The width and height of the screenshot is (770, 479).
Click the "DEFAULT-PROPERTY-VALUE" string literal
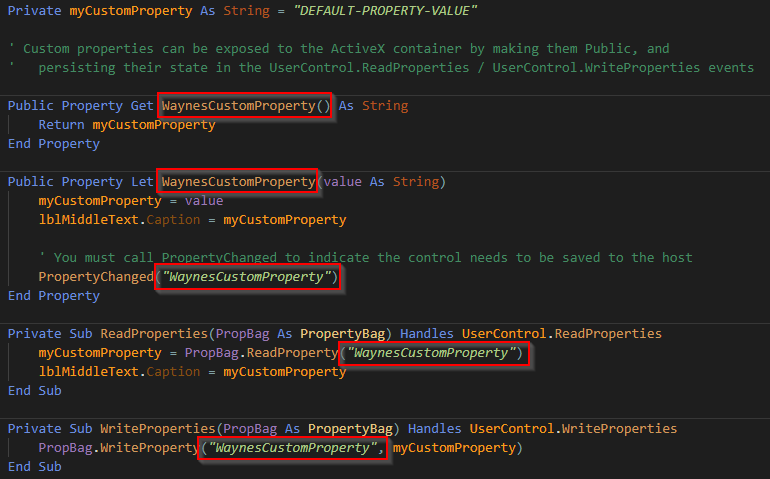tap(385, 11)
